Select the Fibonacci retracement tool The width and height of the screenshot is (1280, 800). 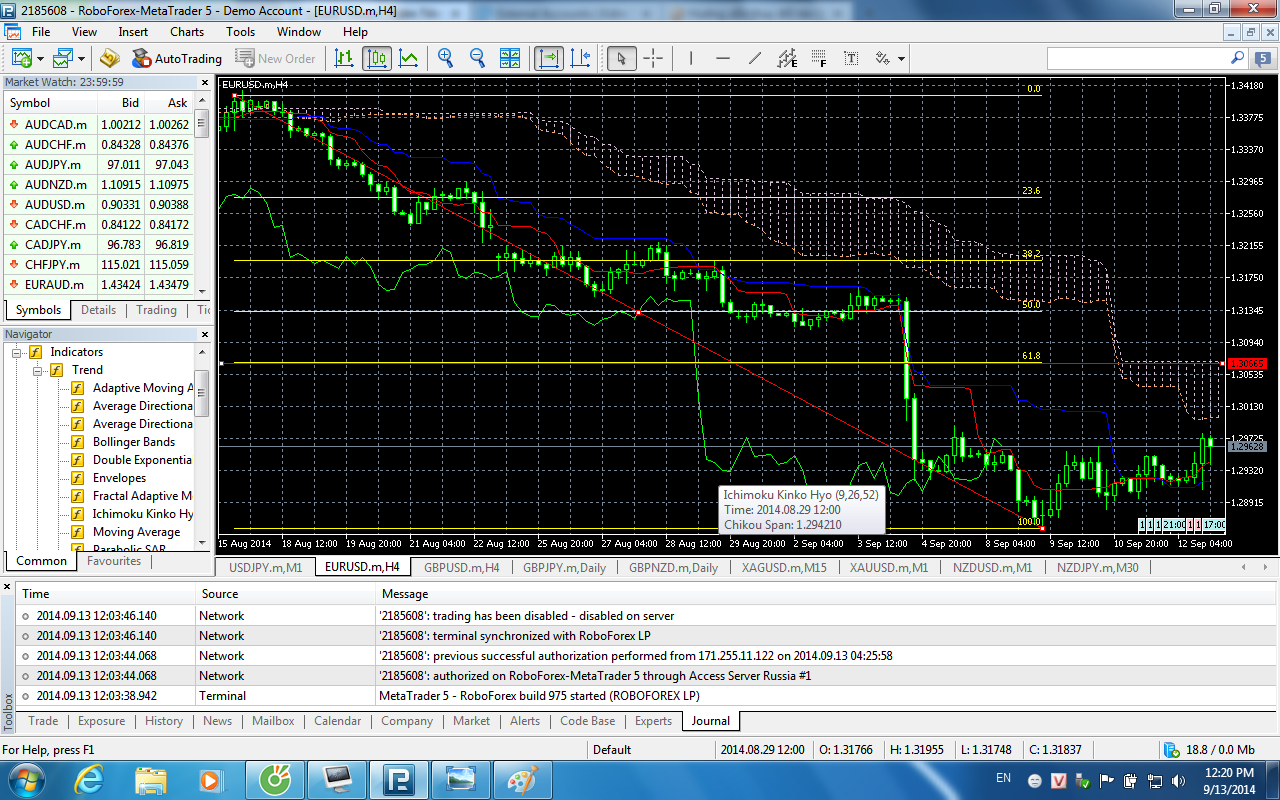(819, 58)
